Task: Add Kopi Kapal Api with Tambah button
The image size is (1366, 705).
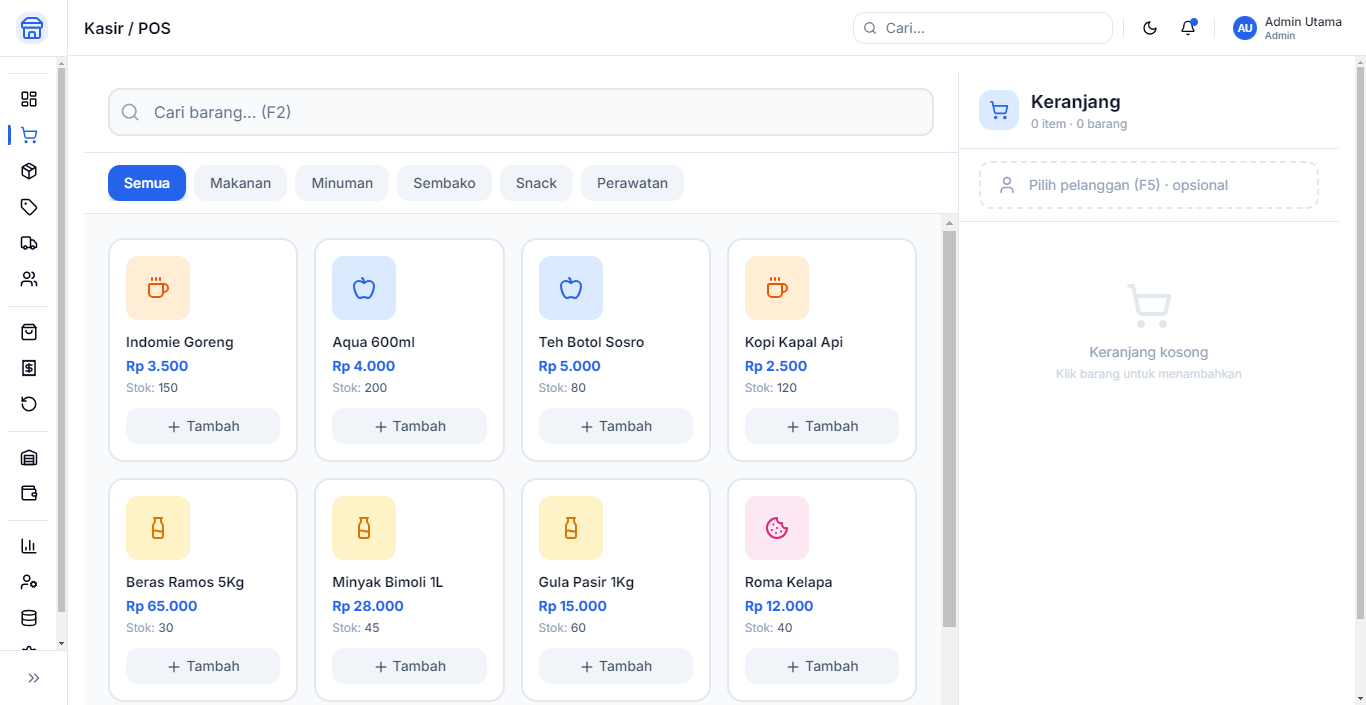Action: click(822, 426)
